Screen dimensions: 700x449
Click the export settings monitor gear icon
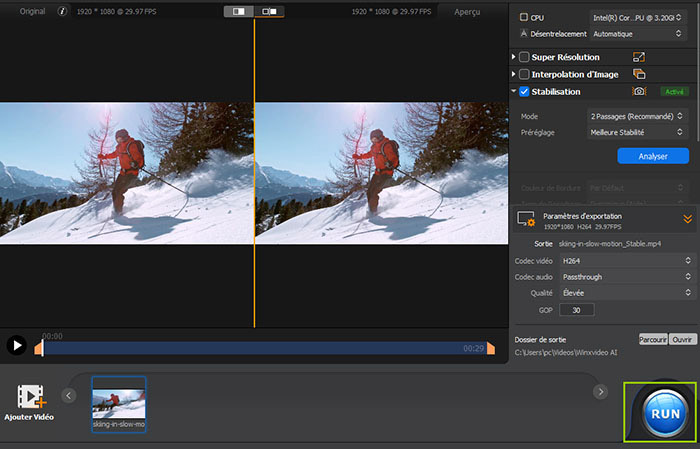(x=526, y=219)
